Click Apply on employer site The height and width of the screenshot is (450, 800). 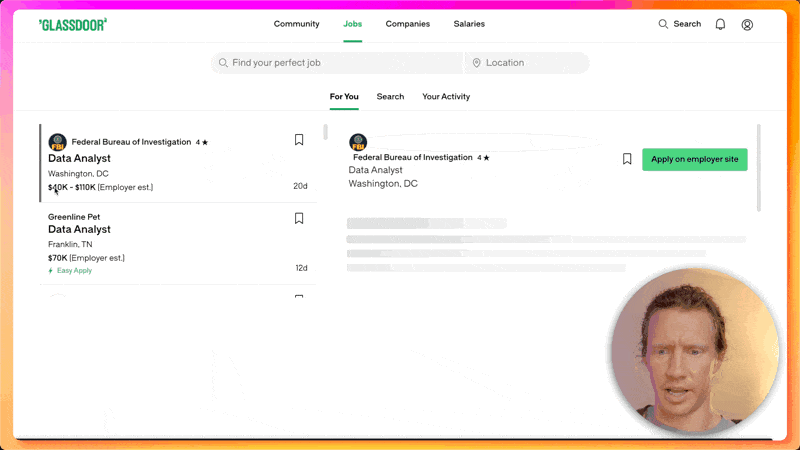(x=694, y=159)
